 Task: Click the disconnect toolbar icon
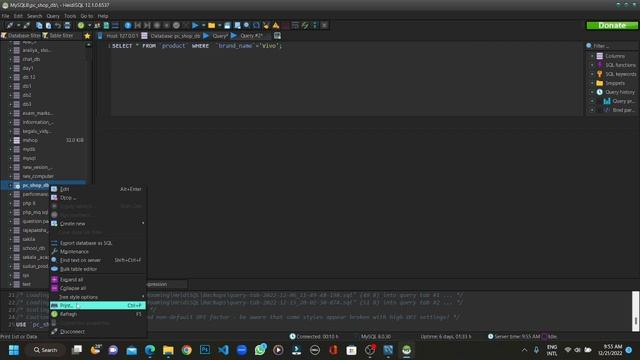27,25
